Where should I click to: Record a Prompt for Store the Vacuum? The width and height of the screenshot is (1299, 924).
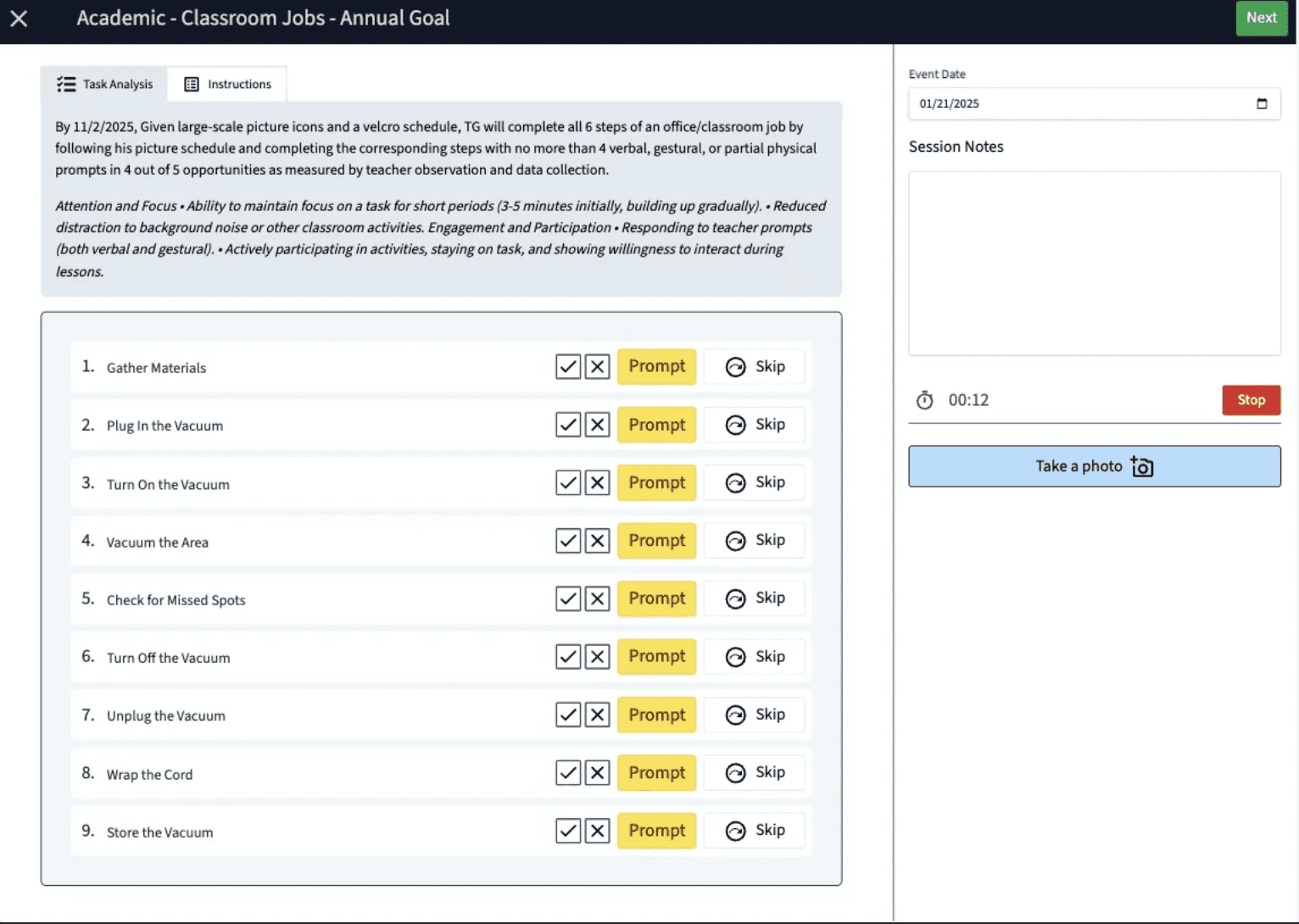[657, 831]
